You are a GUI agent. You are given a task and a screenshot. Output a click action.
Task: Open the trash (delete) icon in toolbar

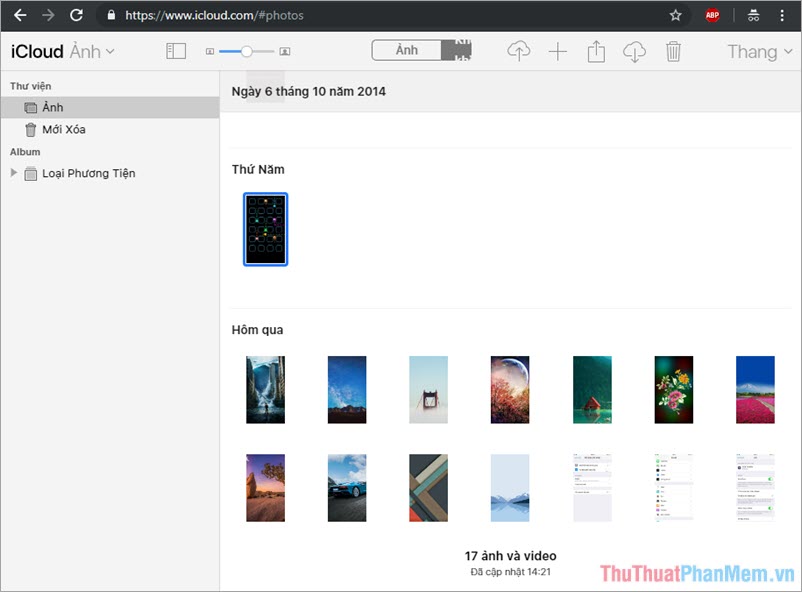(673, 52)
